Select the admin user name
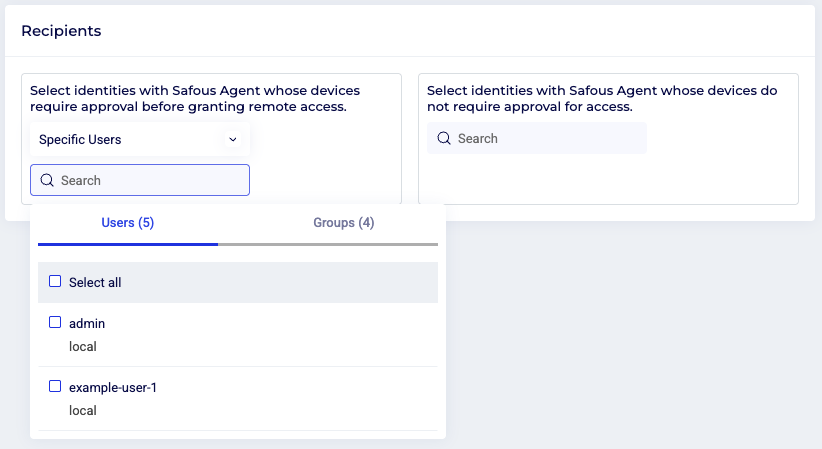Image resolution: width=822 pixels, height=449 pixels. point(87,324)
